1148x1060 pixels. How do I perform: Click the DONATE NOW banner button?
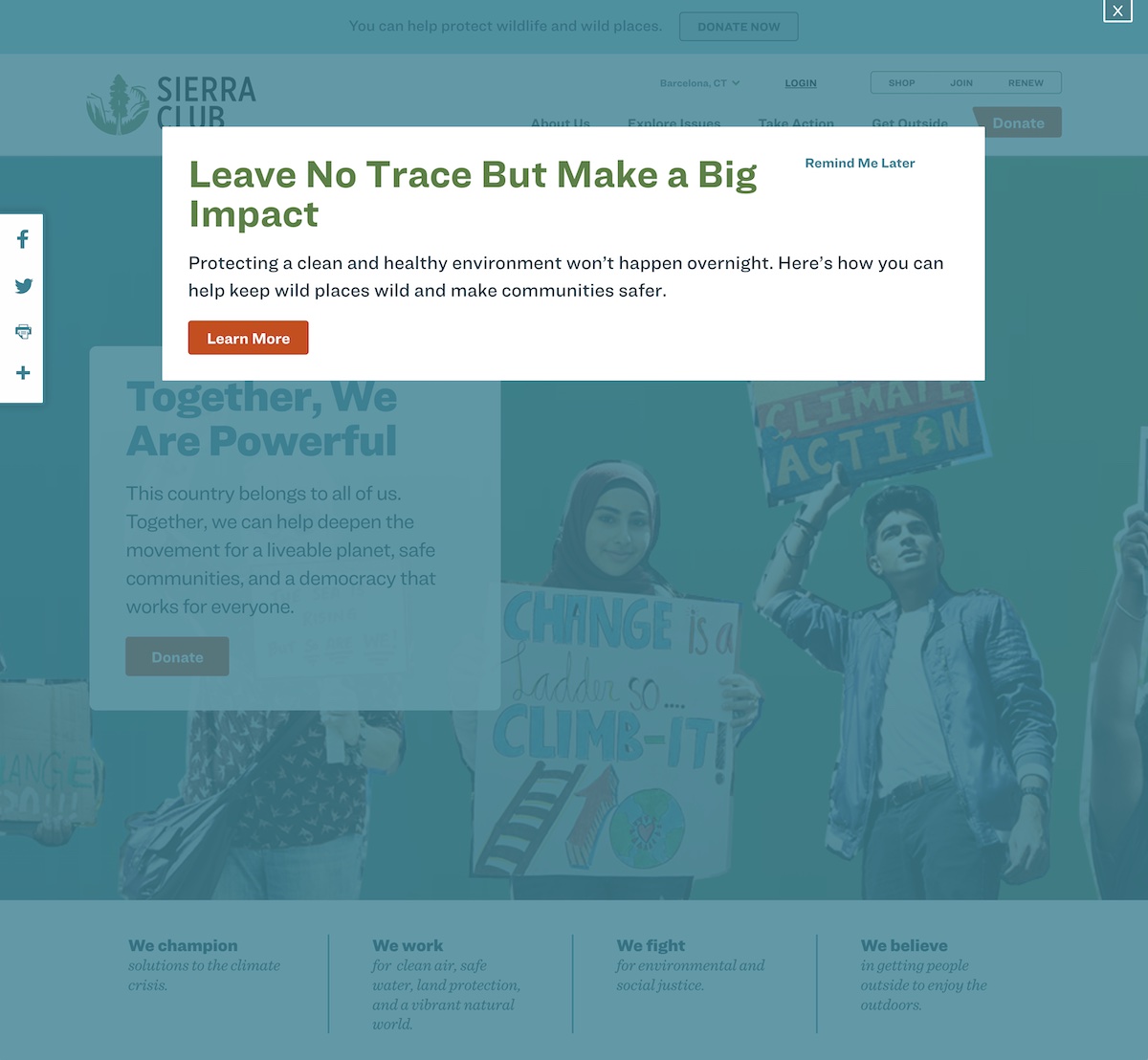click(739, 27)
